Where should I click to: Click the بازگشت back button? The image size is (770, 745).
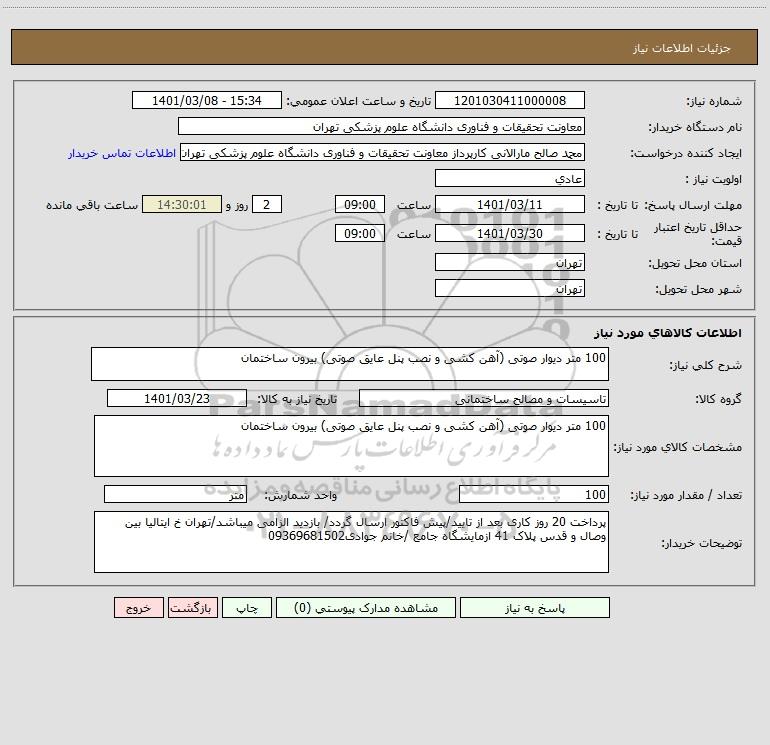click(192, 607)
